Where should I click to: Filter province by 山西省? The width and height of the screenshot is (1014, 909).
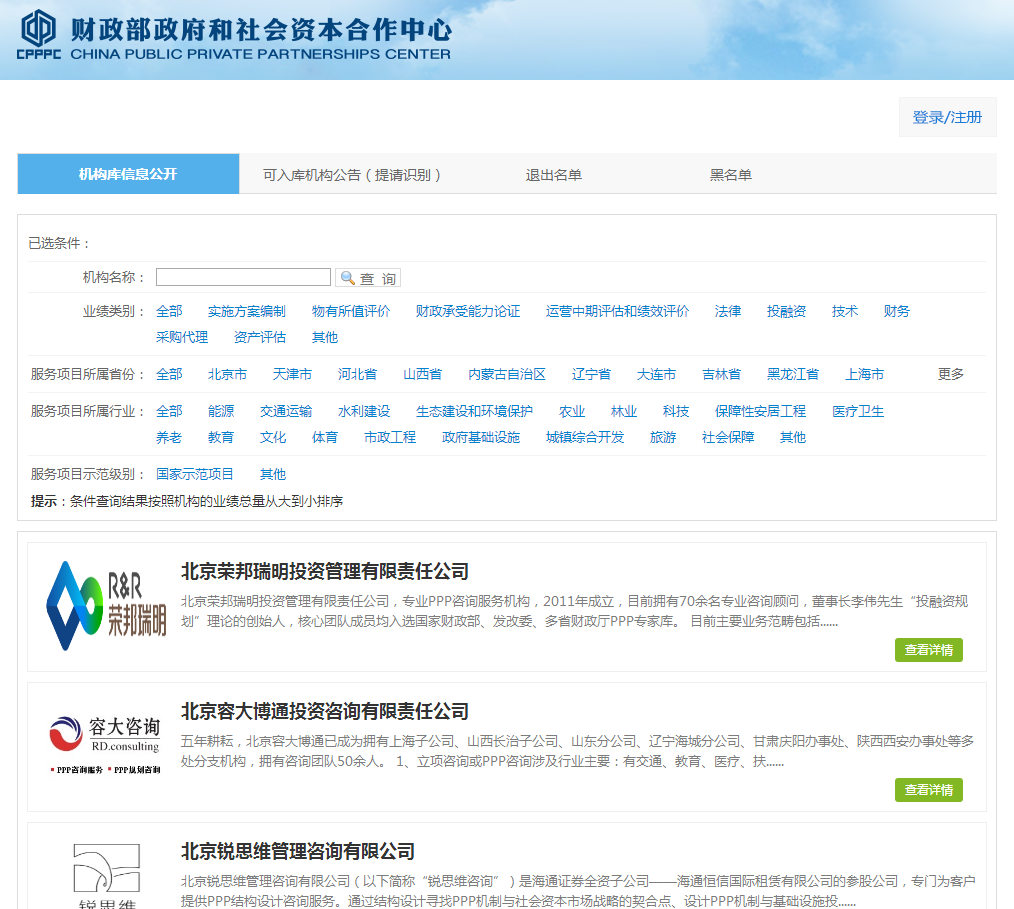pyautogui.click(x=422, y=374)
